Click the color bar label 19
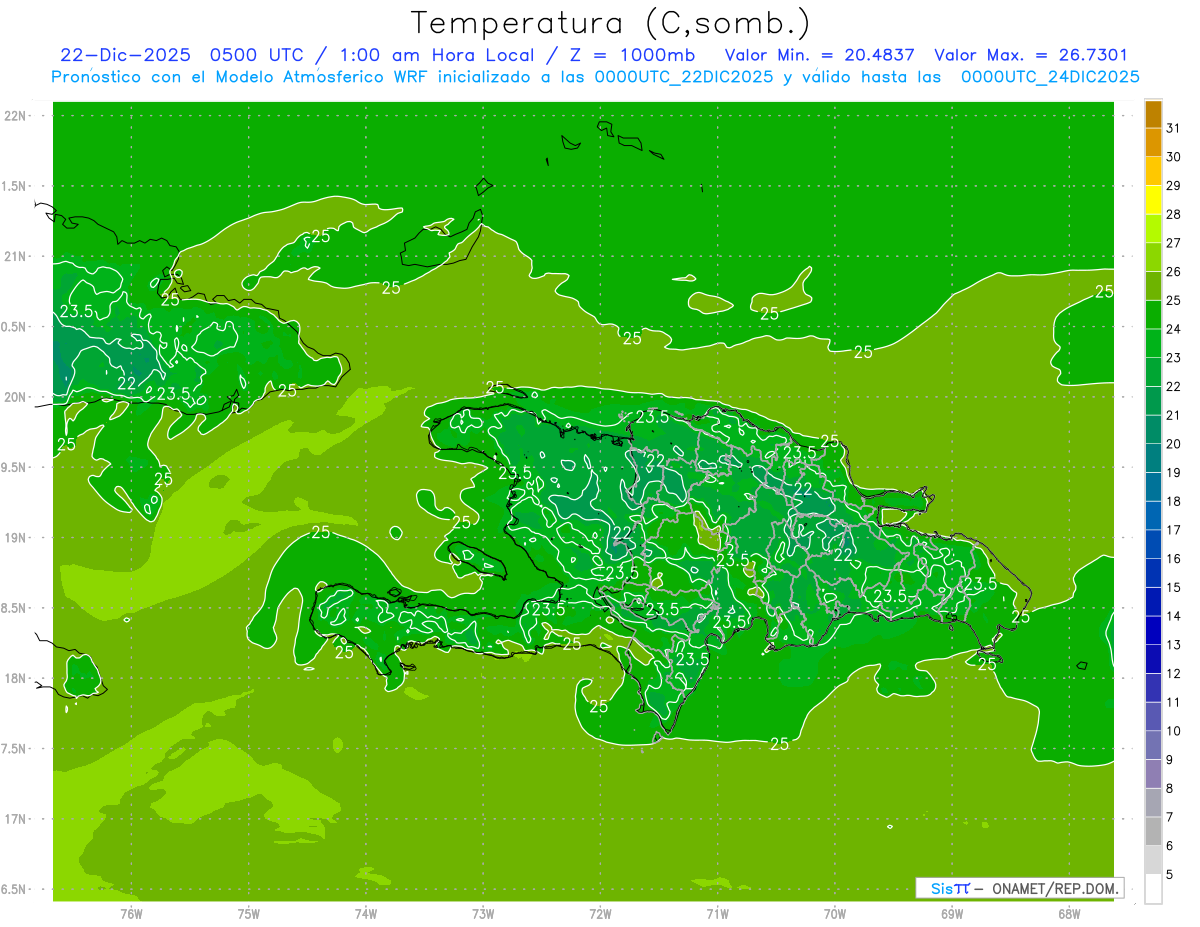 coord(1173,472)
